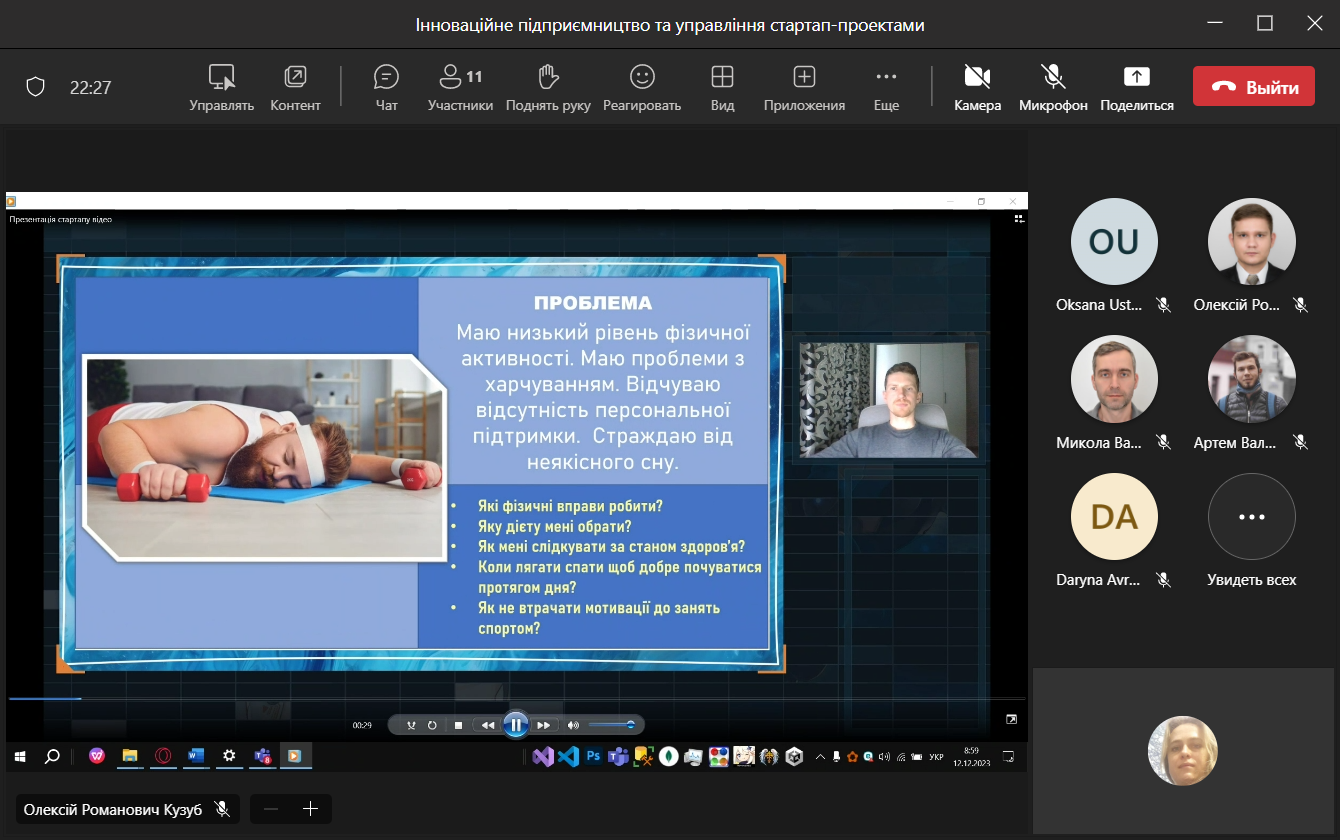Screen dimensions: 1340x840
Task: Open the React emoji menu
Action: 641,87
